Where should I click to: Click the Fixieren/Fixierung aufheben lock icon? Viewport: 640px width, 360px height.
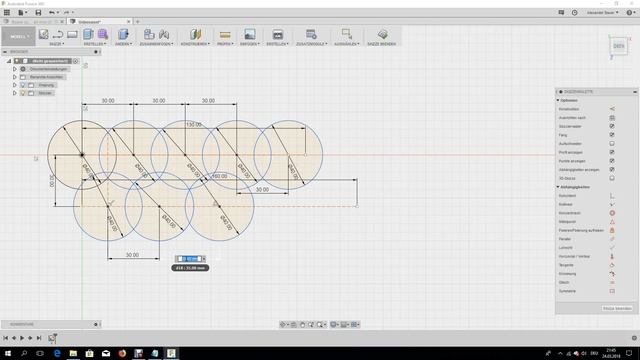(612, 230)
